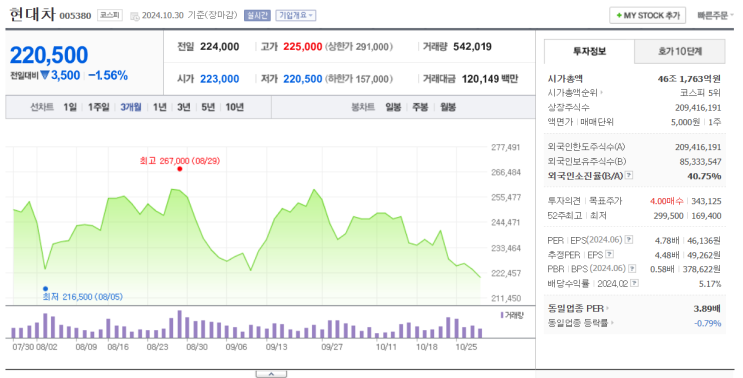
Task: Click the 거래대금 value 120,149 백만
Action: 490,79
